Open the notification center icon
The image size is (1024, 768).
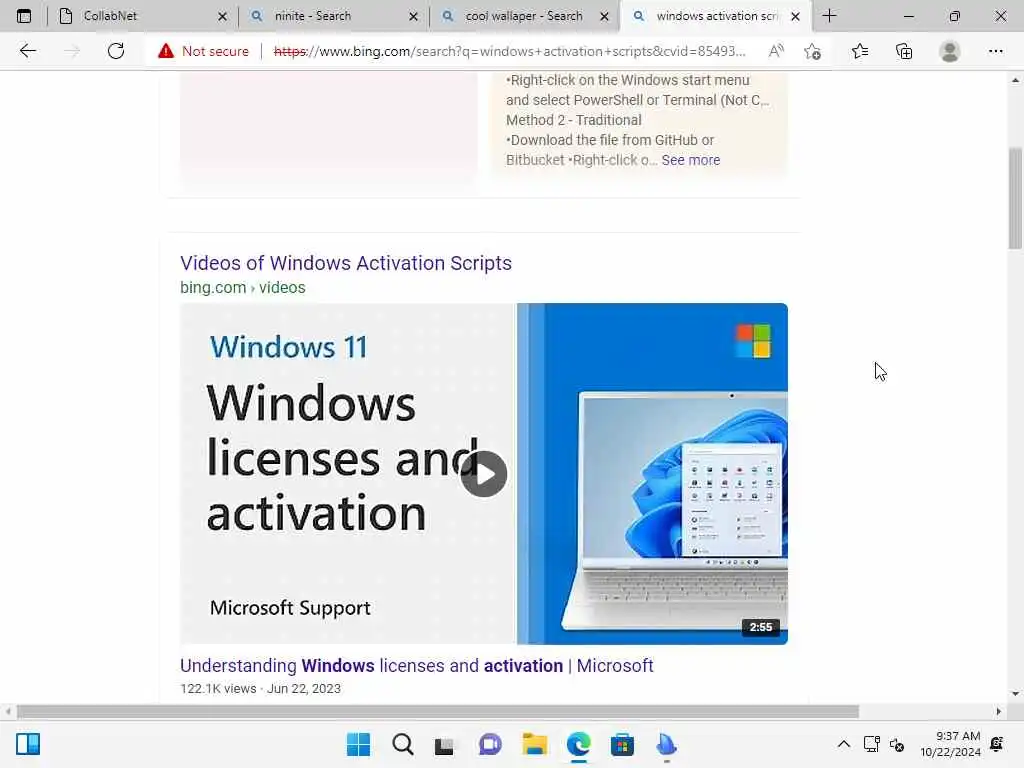click(x=997, y=744)
